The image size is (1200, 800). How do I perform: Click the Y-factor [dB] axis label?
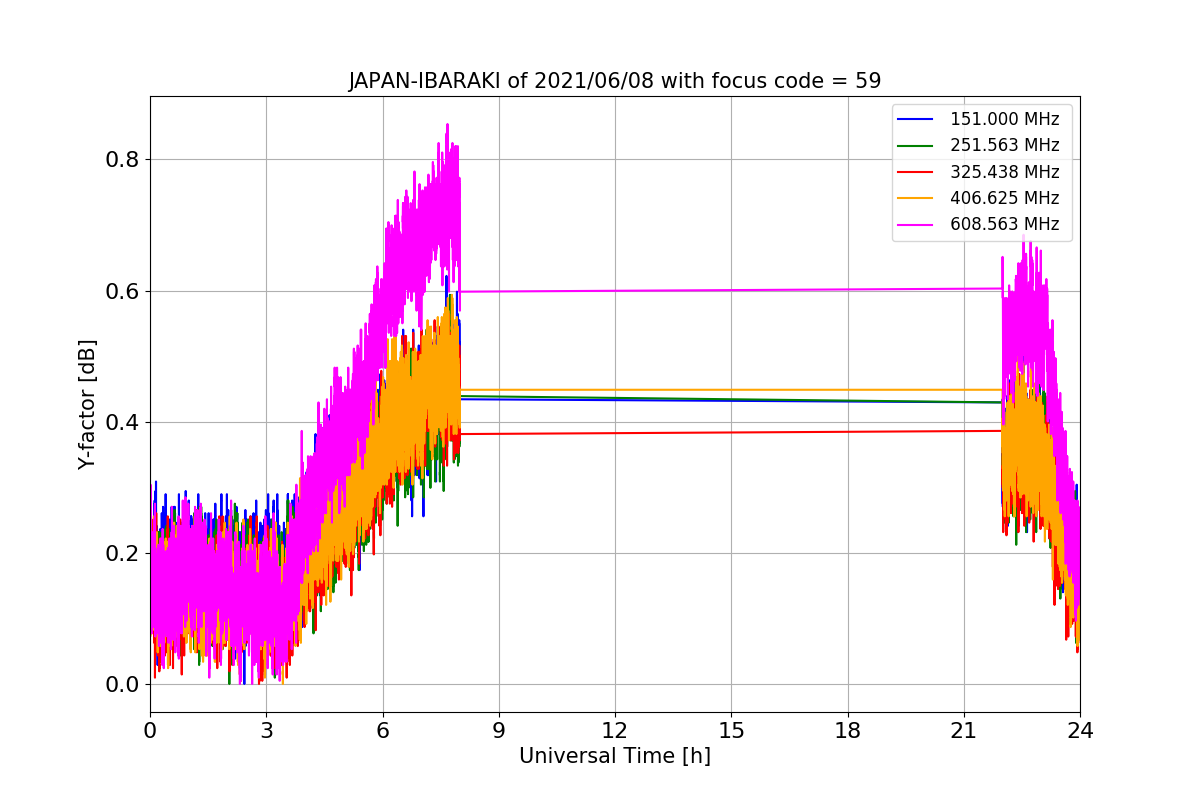88,405
